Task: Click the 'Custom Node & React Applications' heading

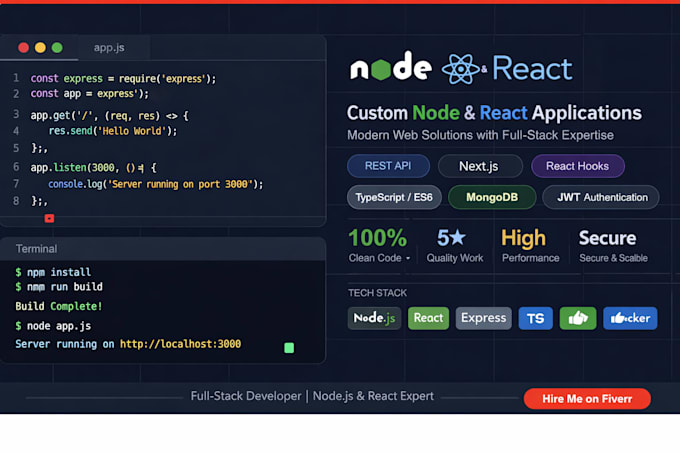Action: [494, 113]
